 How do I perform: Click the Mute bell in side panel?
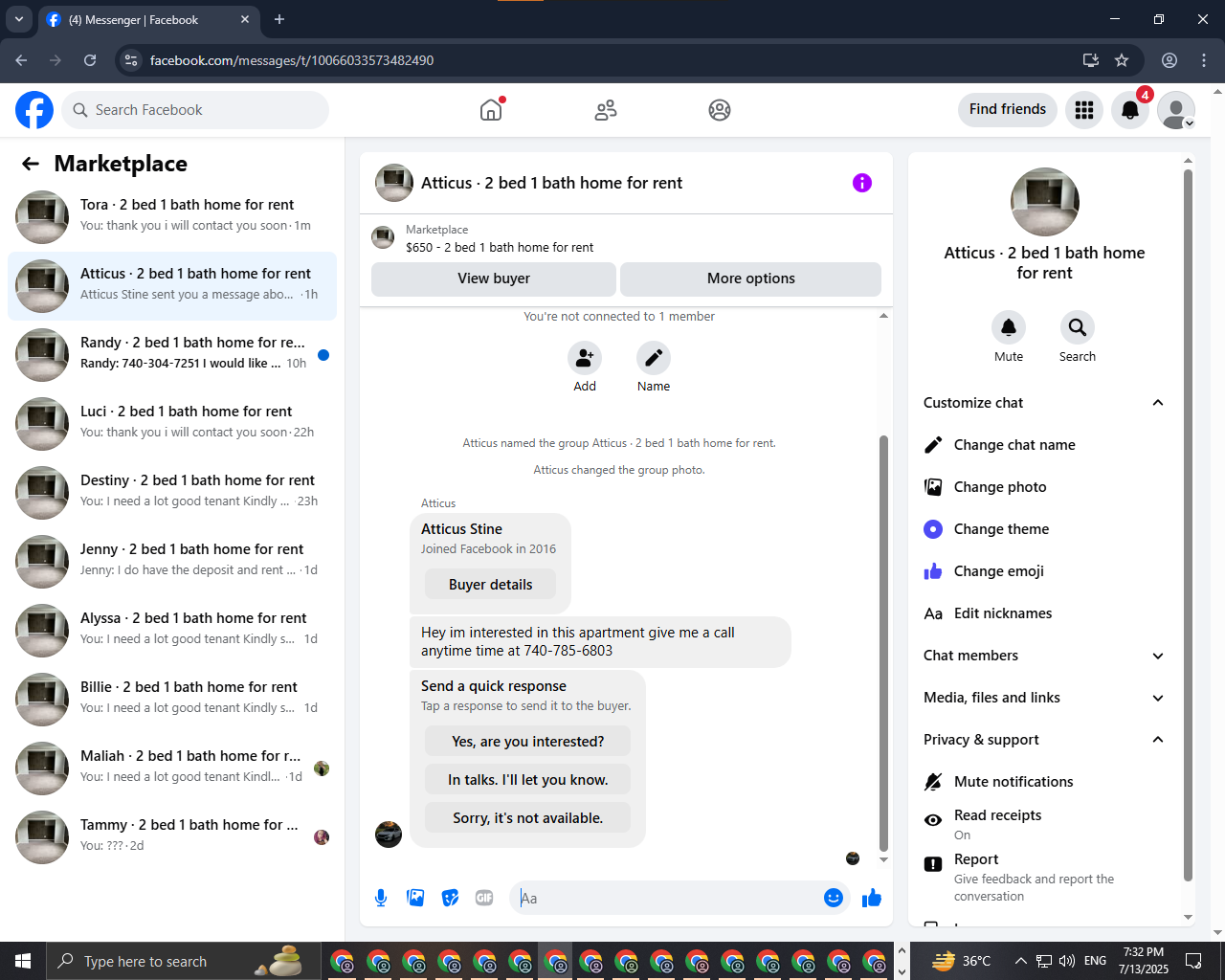(1009, 327)
